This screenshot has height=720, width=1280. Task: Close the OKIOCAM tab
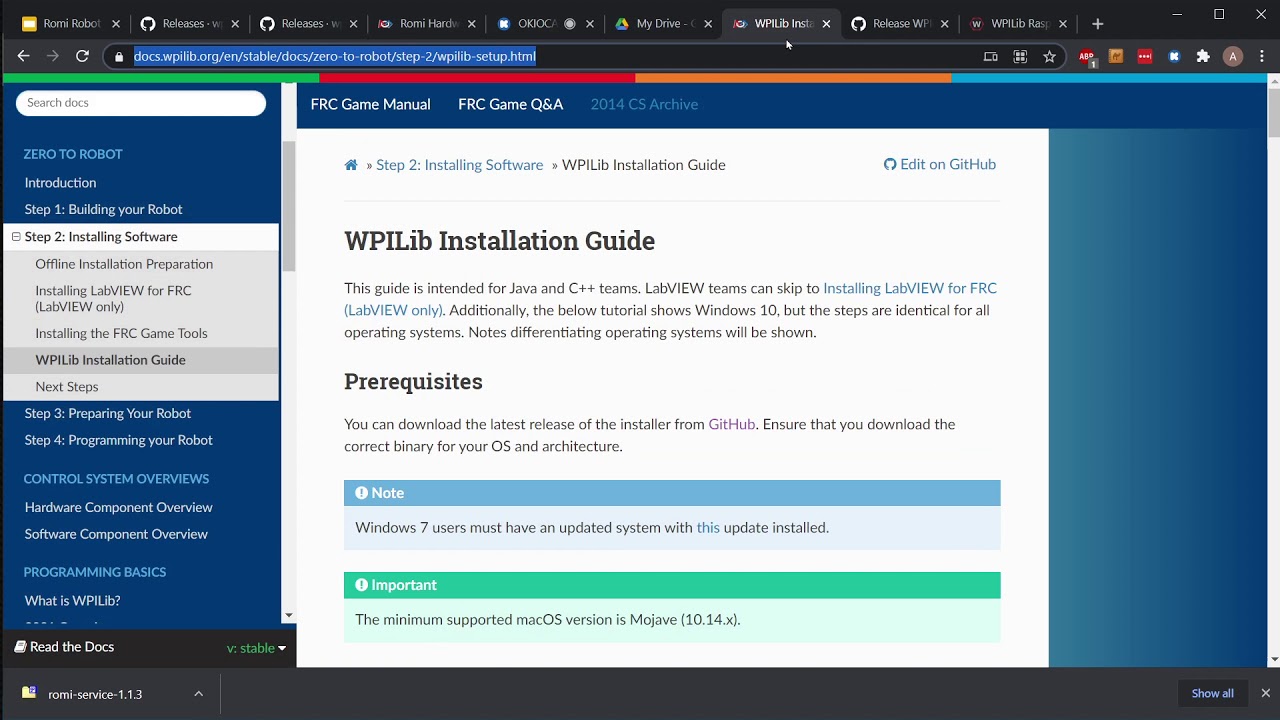tap(589, 24)
